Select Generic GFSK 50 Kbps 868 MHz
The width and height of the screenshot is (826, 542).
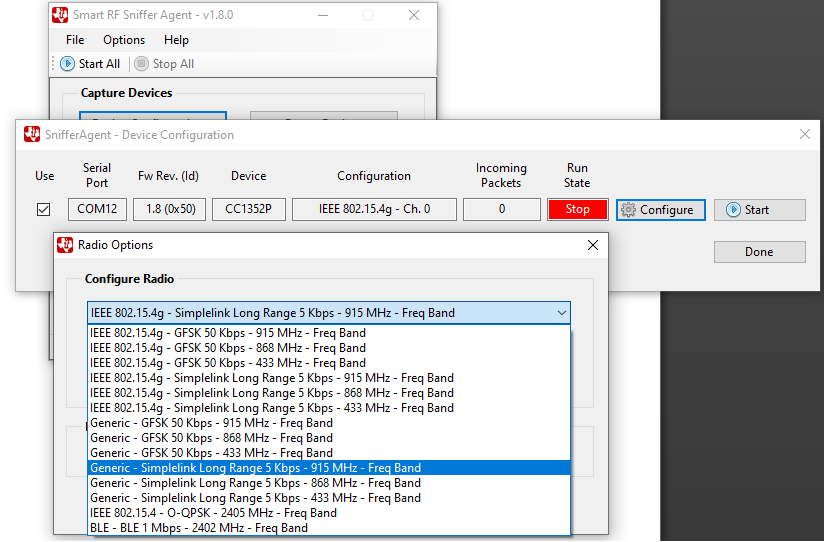tap(329, 438)
